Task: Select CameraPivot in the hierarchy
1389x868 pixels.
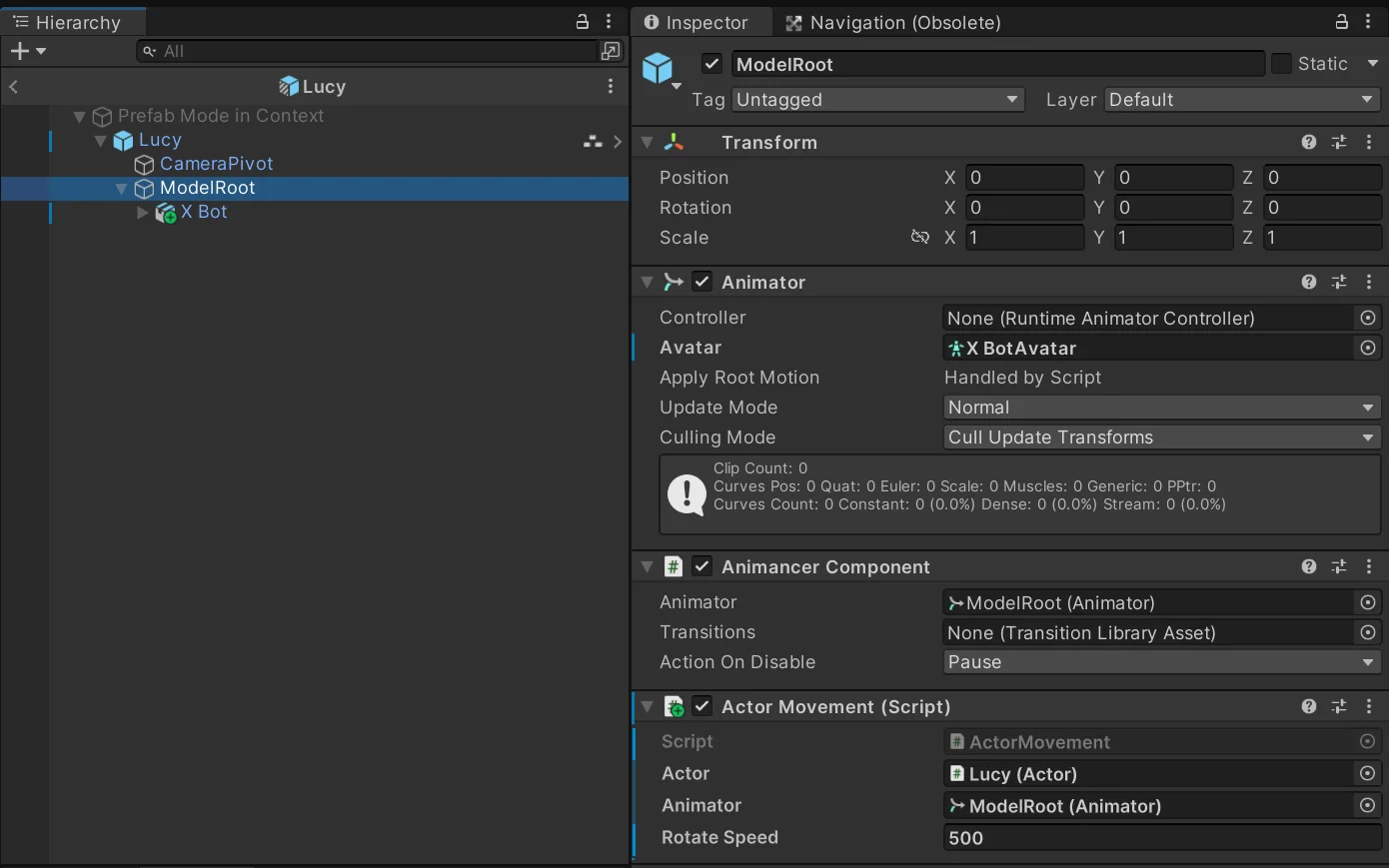Action: click(216, 164)
